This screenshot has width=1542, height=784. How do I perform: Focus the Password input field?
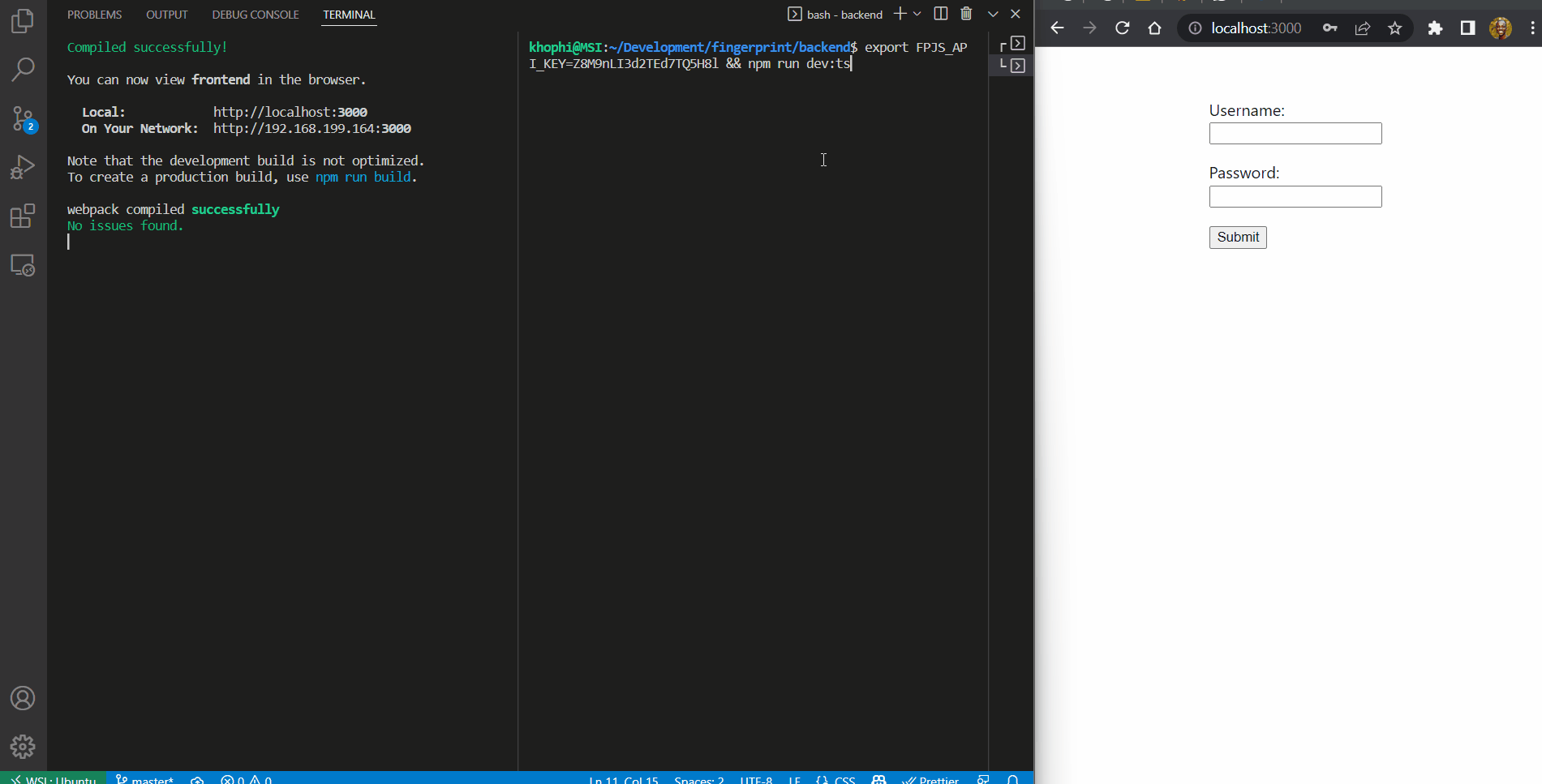point(1295,197)
